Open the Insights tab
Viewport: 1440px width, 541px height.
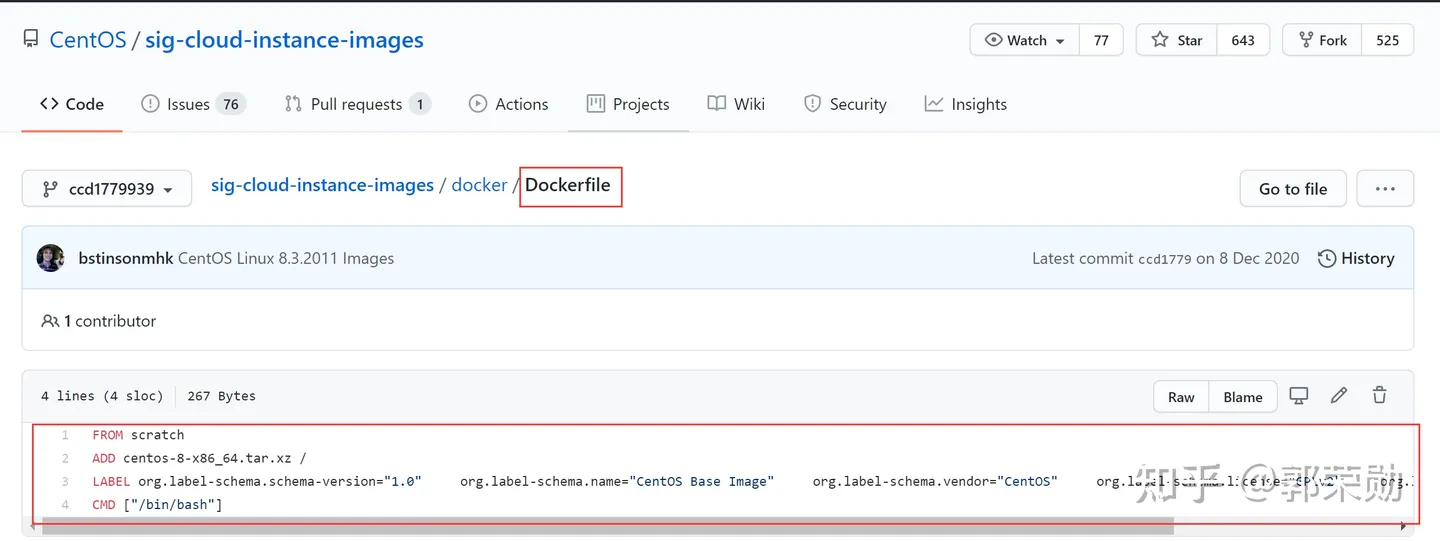[965, 104]
